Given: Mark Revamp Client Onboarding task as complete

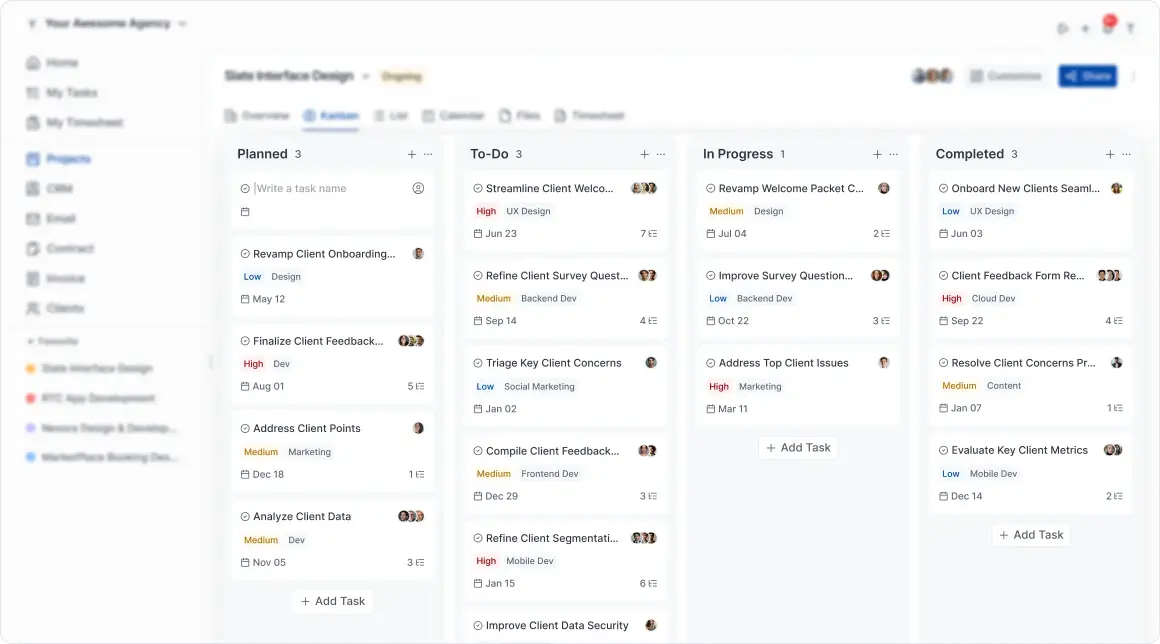Looking at the screenshot, I should [245, 254].
